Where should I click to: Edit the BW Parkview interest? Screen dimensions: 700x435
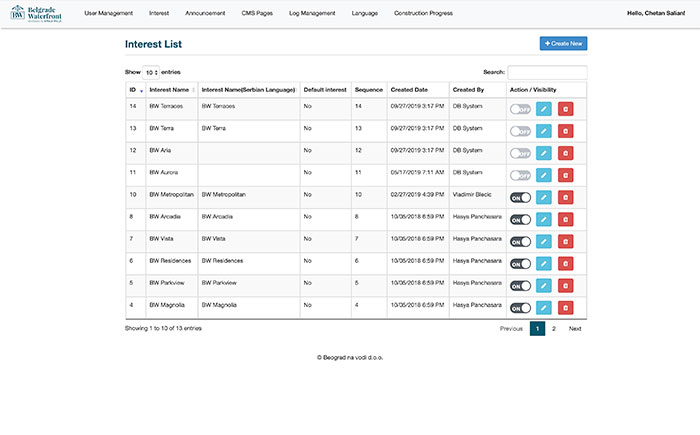543,286
